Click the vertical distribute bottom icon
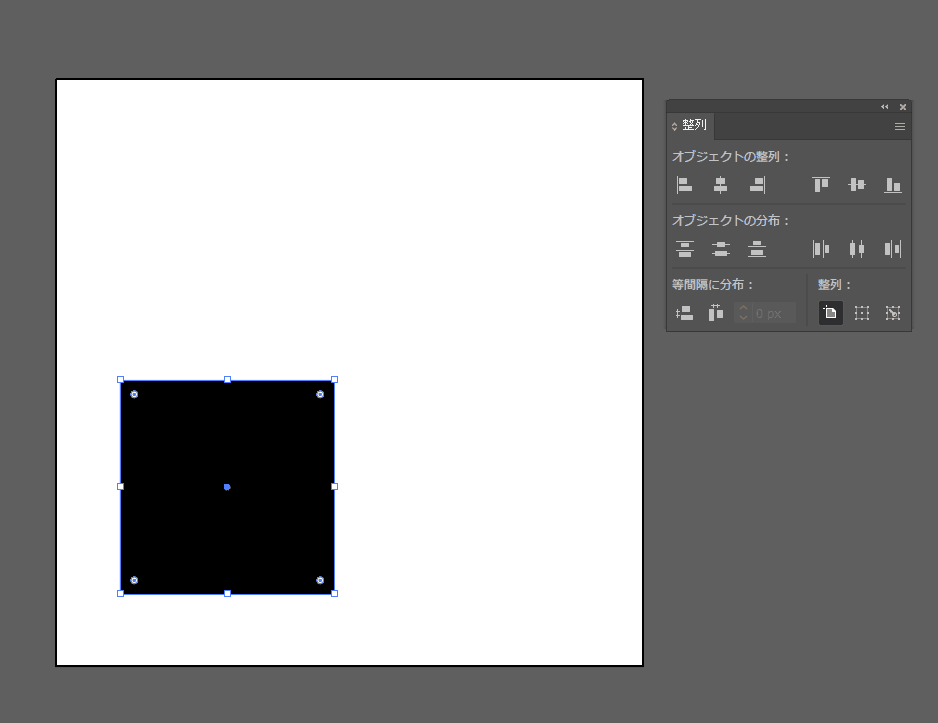938x723 pixels. click(x=757, y=249)
